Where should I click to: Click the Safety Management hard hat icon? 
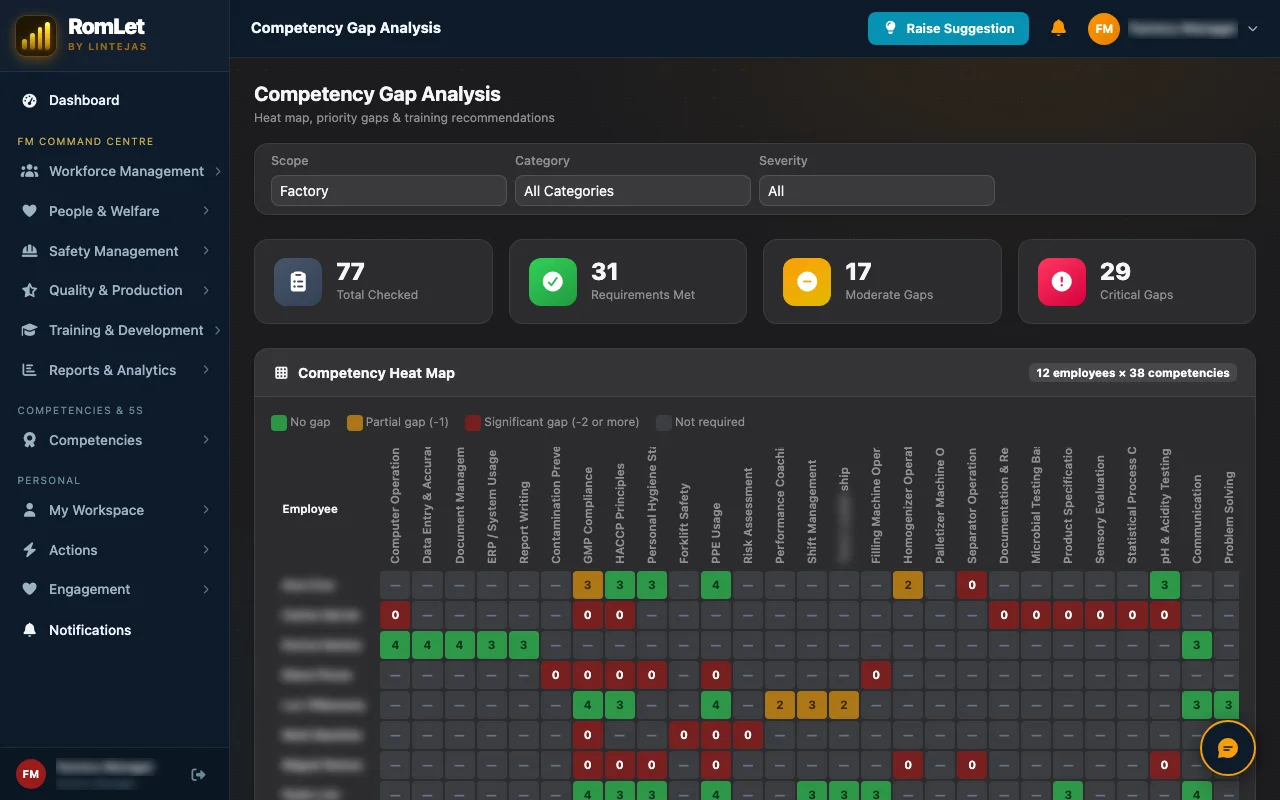click(29, 251)
